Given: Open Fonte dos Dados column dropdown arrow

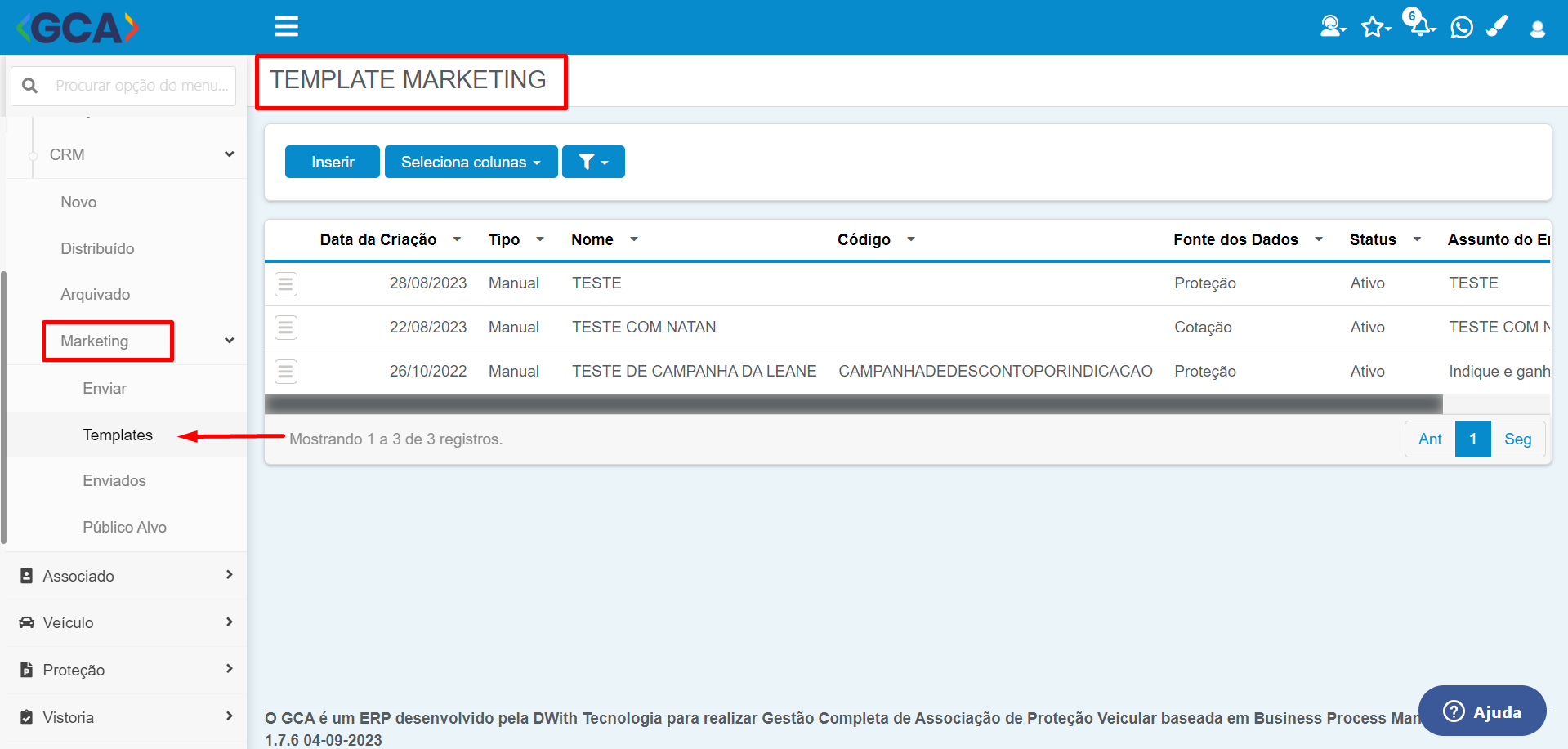Looking at the screenshot, I should (x=1318, y=239).
